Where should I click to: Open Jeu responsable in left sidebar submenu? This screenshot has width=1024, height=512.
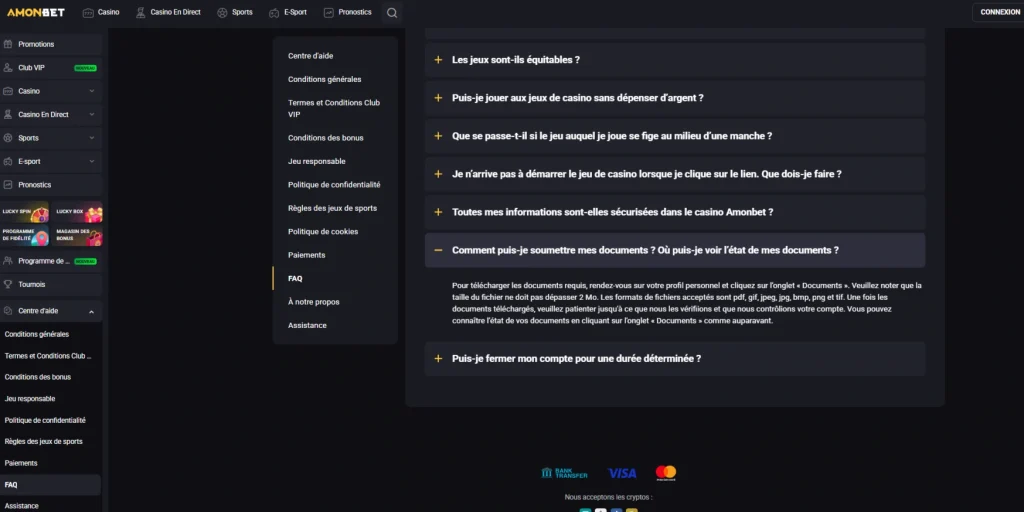(x=30, y=399)
